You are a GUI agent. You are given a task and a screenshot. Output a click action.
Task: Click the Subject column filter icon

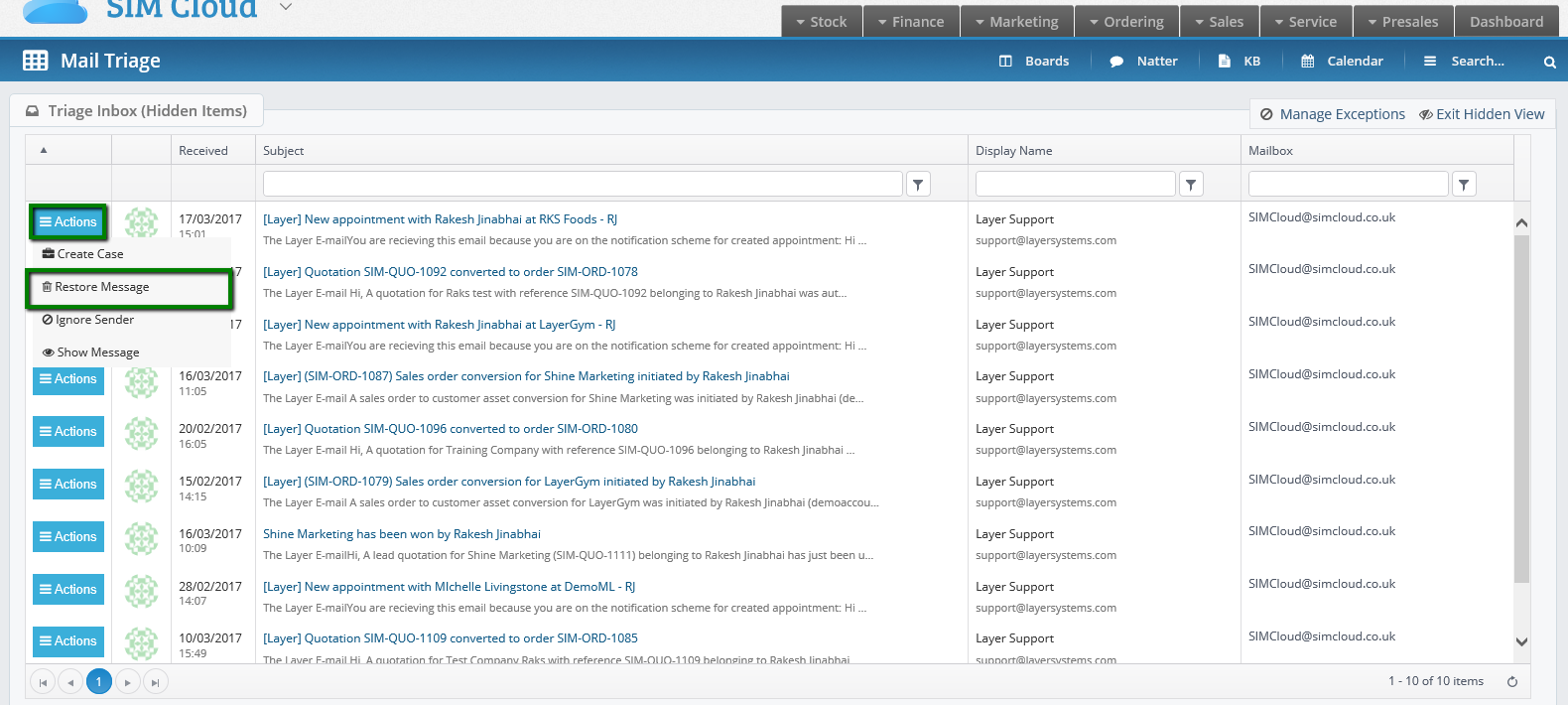click(x=918, y=184)
